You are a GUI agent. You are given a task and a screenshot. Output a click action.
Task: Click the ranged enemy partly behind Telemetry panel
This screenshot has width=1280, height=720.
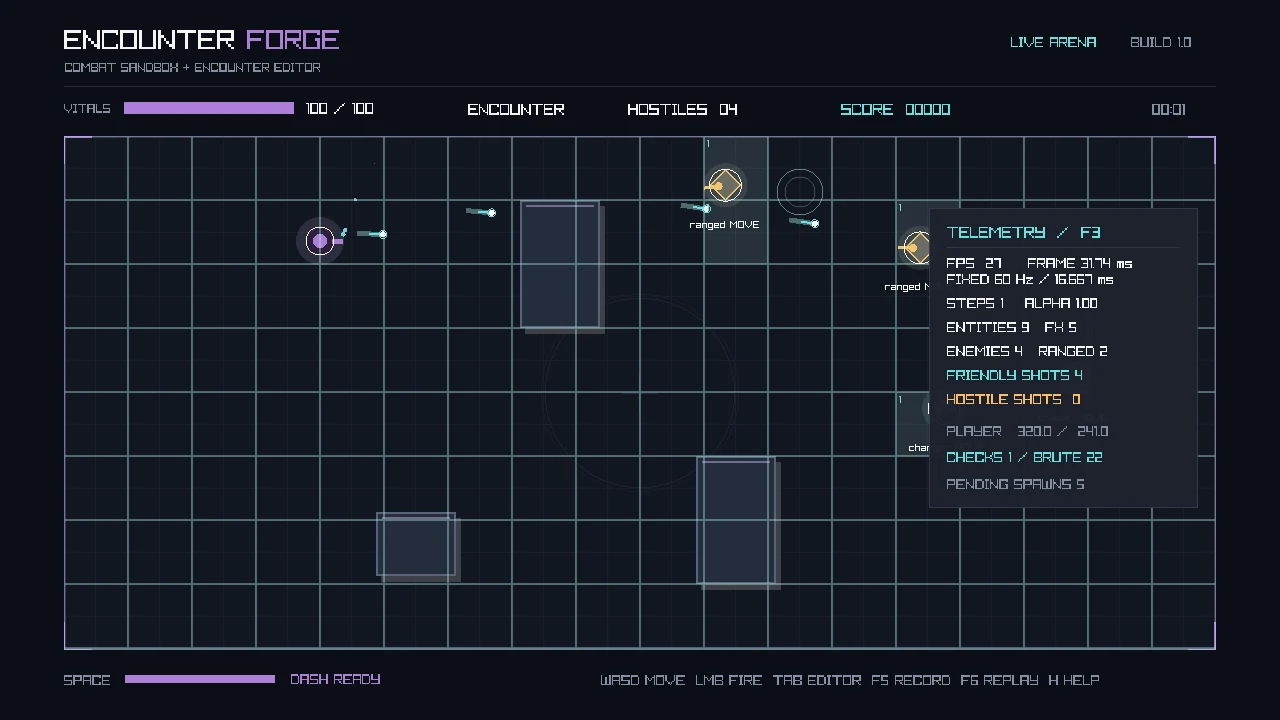[915, 248]
